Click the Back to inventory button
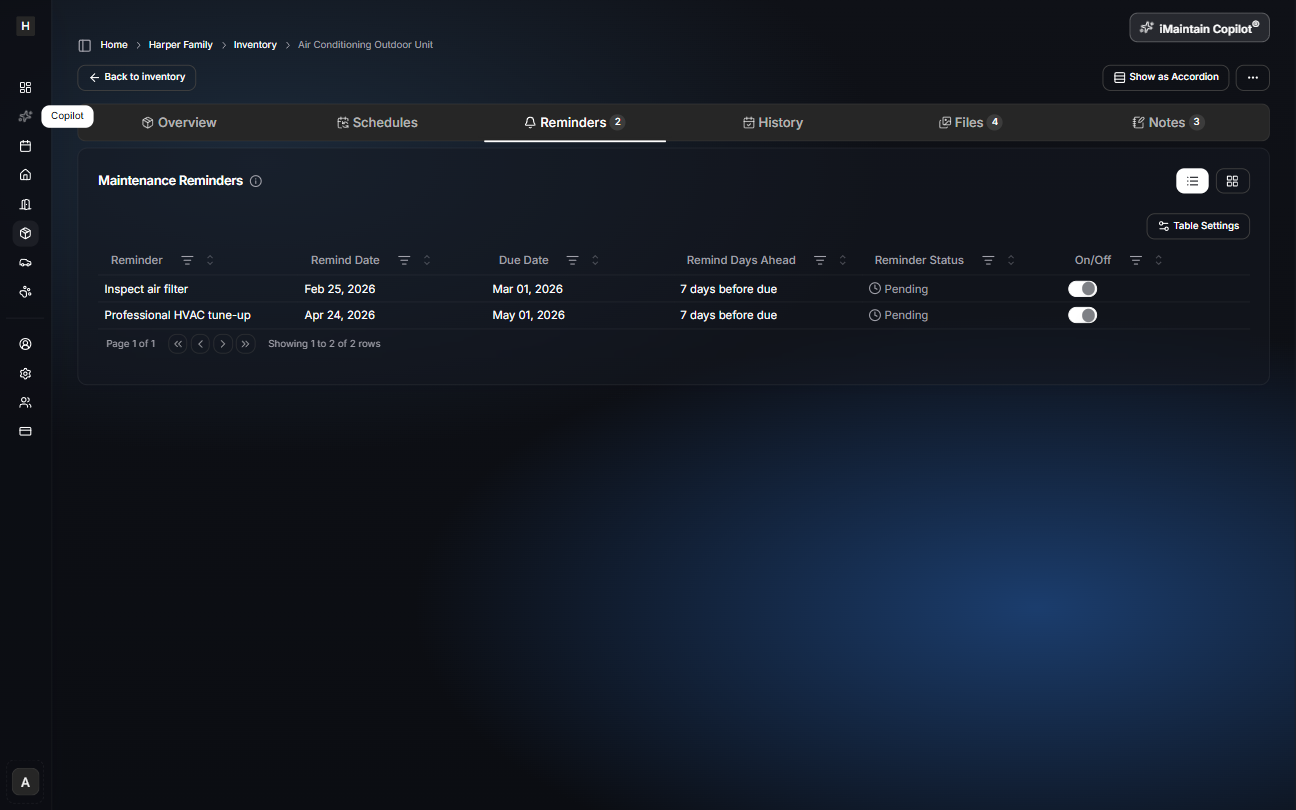 click(x=136, y=77)
